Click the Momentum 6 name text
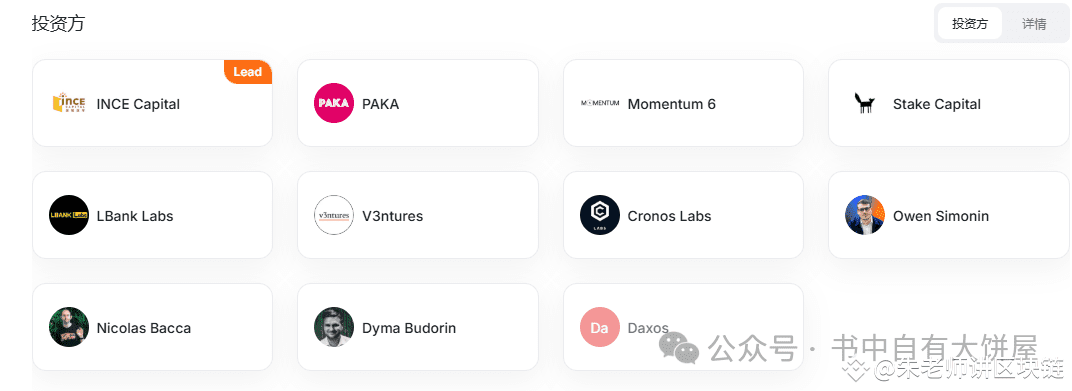The height and width of the screenshot is (391, 1072). coord(671,105)
